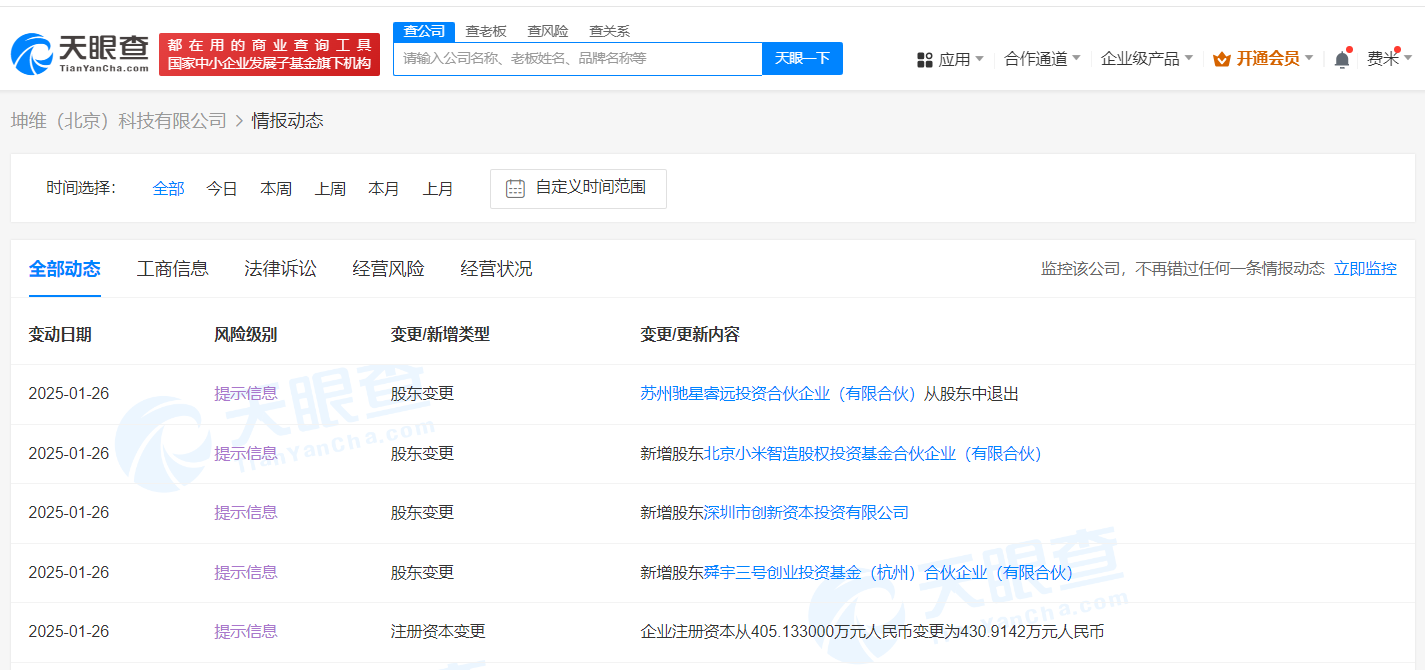Screen dimensions: 1425x670
Task: Open 舜宇三号创业投资基金 link
Action: pyautogui.click(x=888, y=572)
